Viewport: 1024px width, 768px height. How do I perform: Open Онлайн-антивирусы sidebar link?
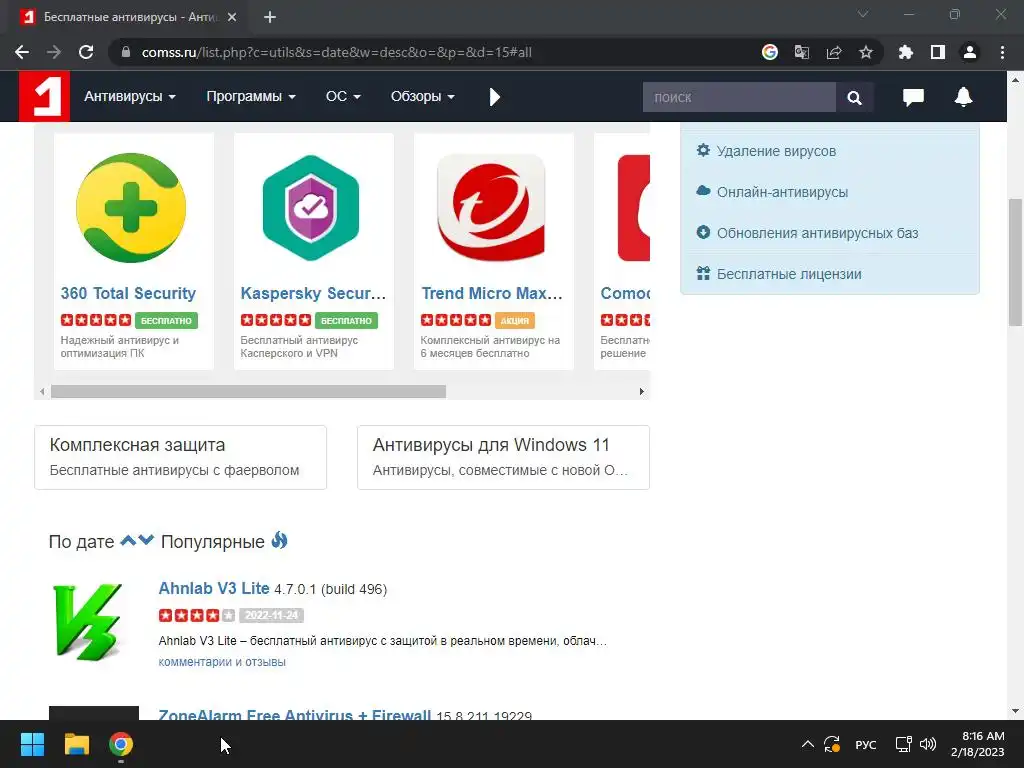[782, 192]
